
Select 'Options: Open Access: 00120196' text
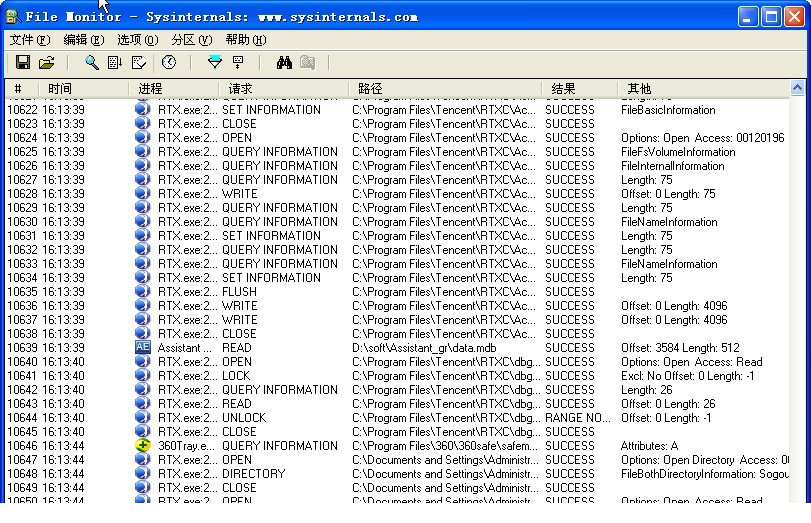point(702,138)
